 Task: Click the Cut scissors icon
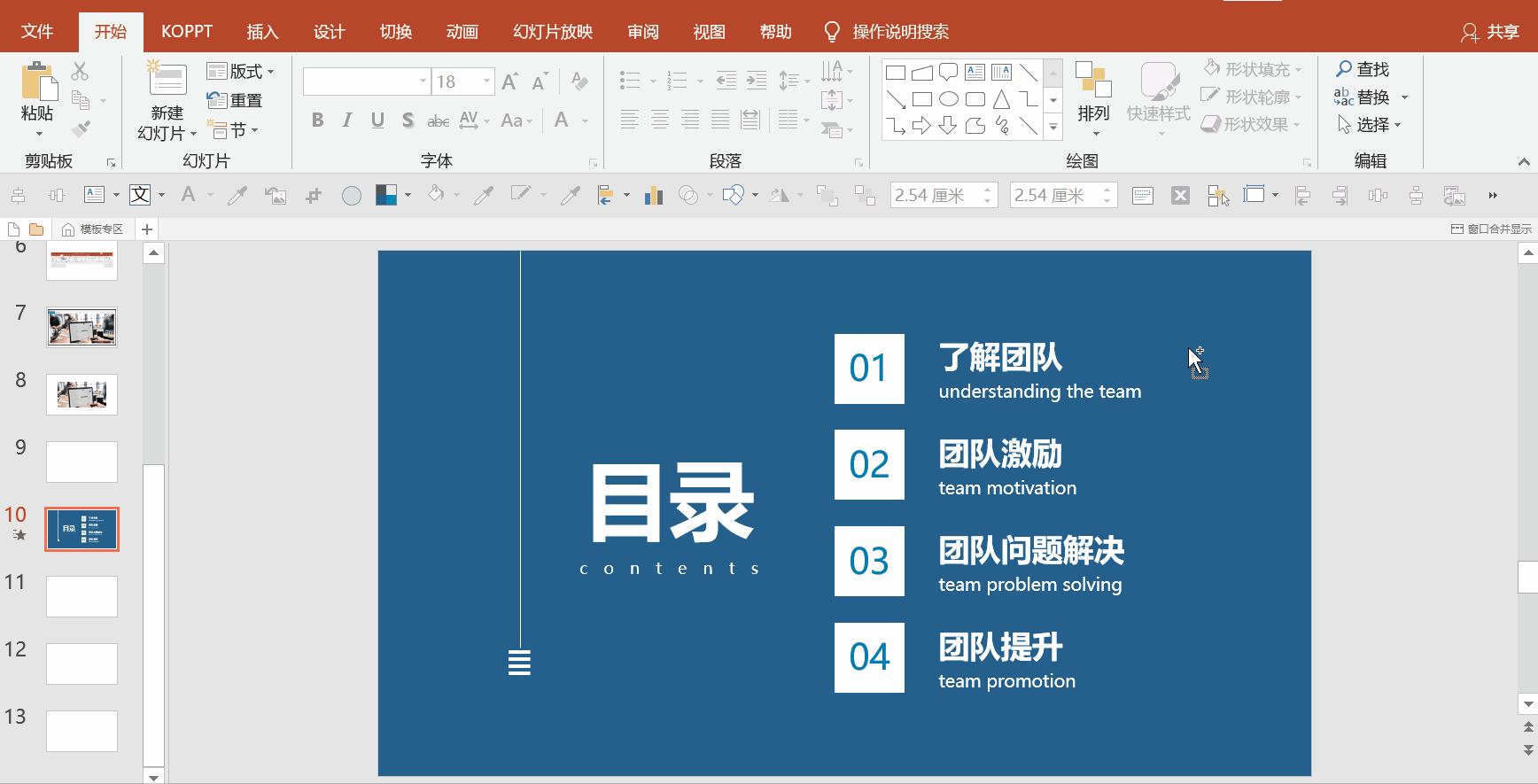pyautogui.click(x=80, y=71)
